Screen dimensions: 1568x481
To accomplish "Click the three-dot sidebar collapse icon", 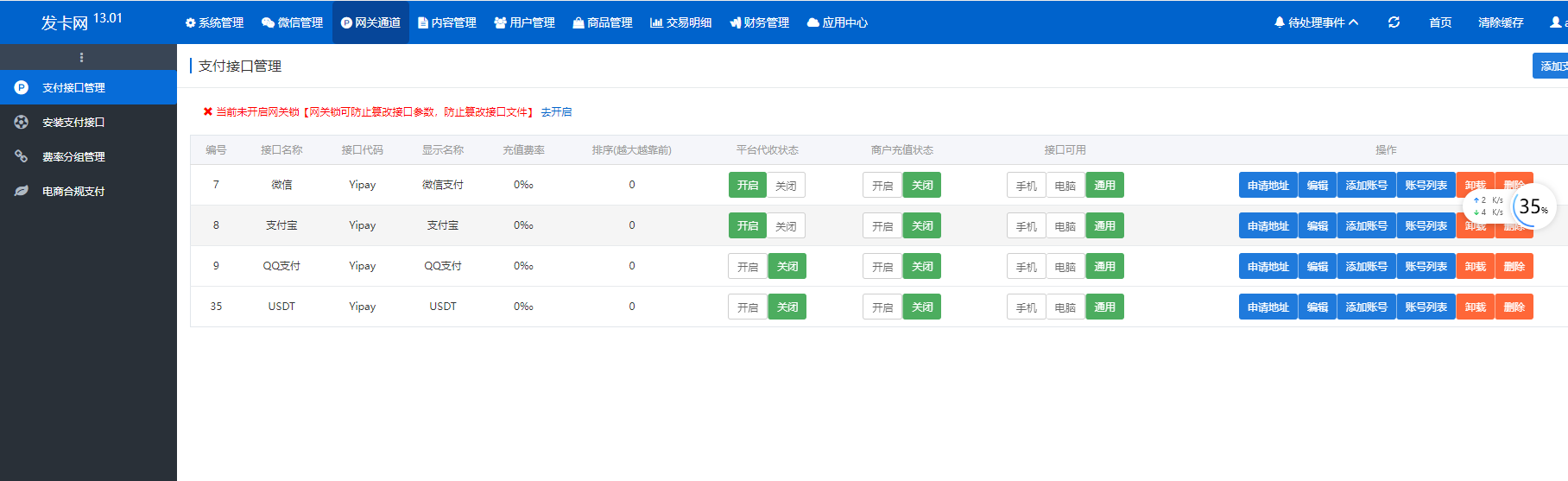I will point(81,57).
